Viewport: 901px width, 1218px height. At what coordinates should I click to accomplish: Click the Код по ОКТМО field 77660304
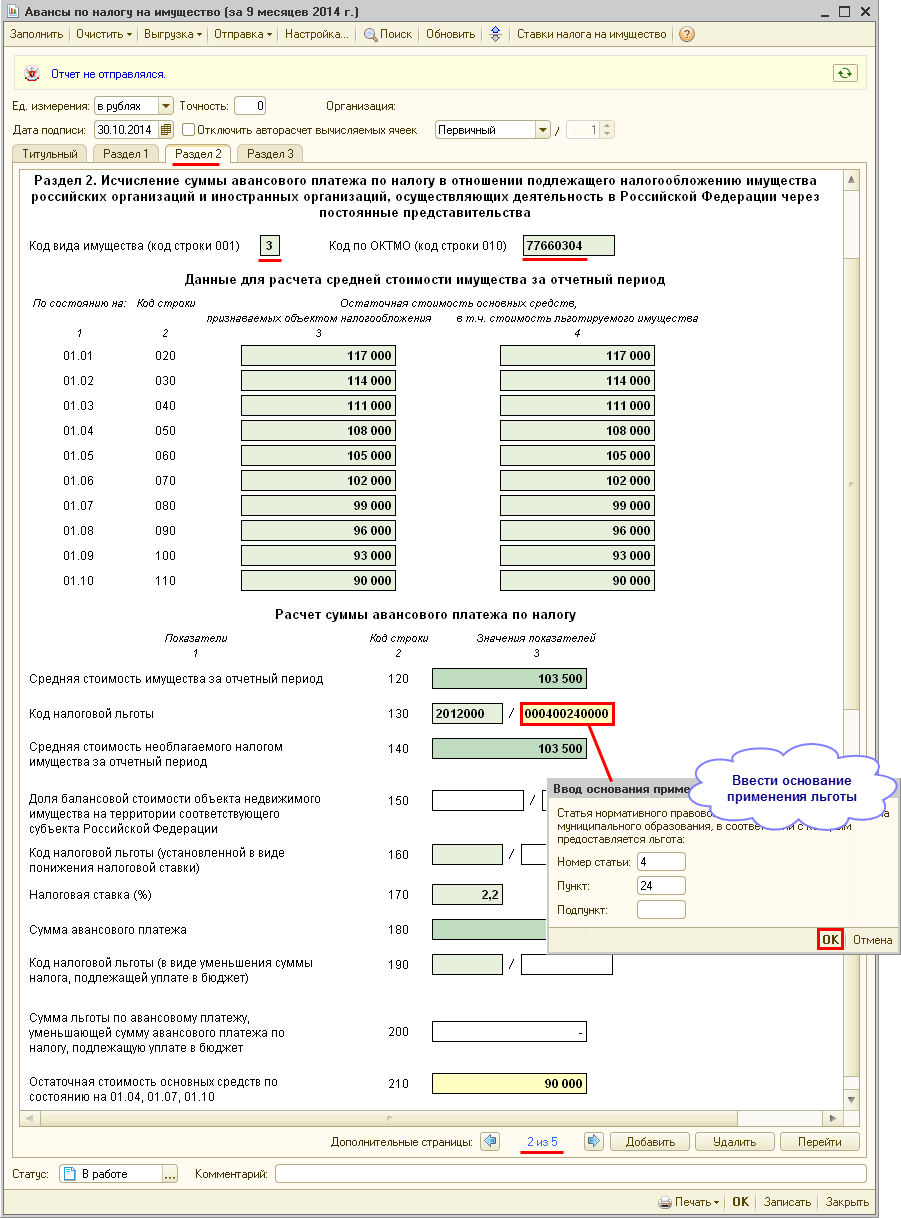tap(569, 245)
